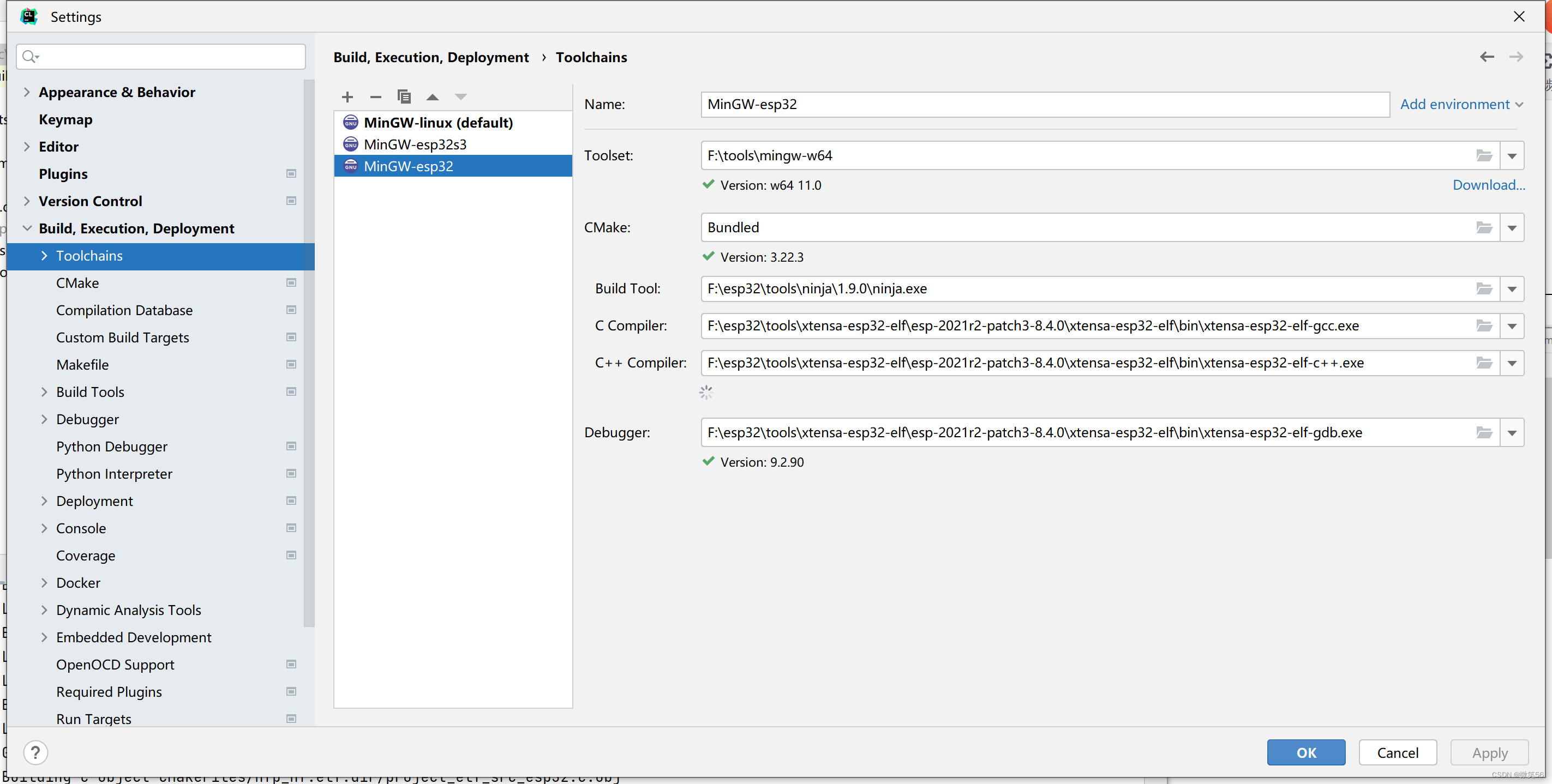Viewport: 1552px width, 784px height.
Task: Browse folder for CMake path
Action: (x=1484, y=227)
